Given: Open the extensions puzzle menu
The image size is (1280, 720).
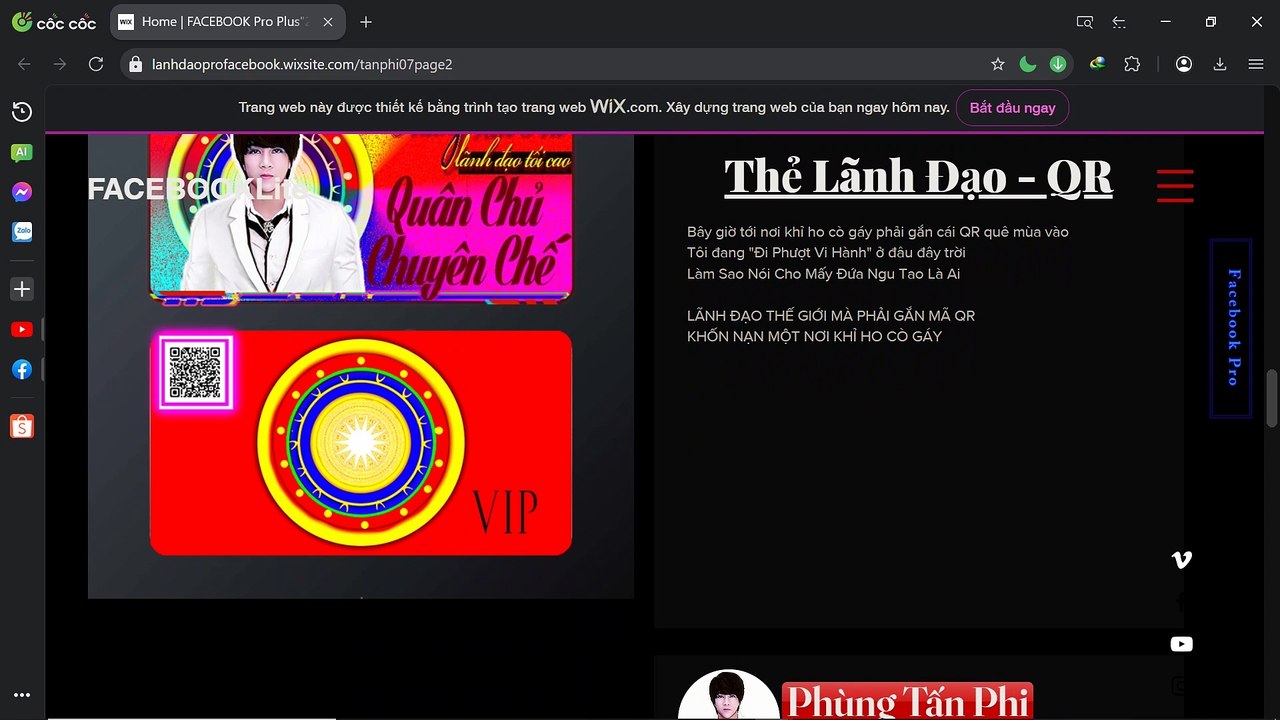Looking at the screenshot, I should tap(1132, 64).
